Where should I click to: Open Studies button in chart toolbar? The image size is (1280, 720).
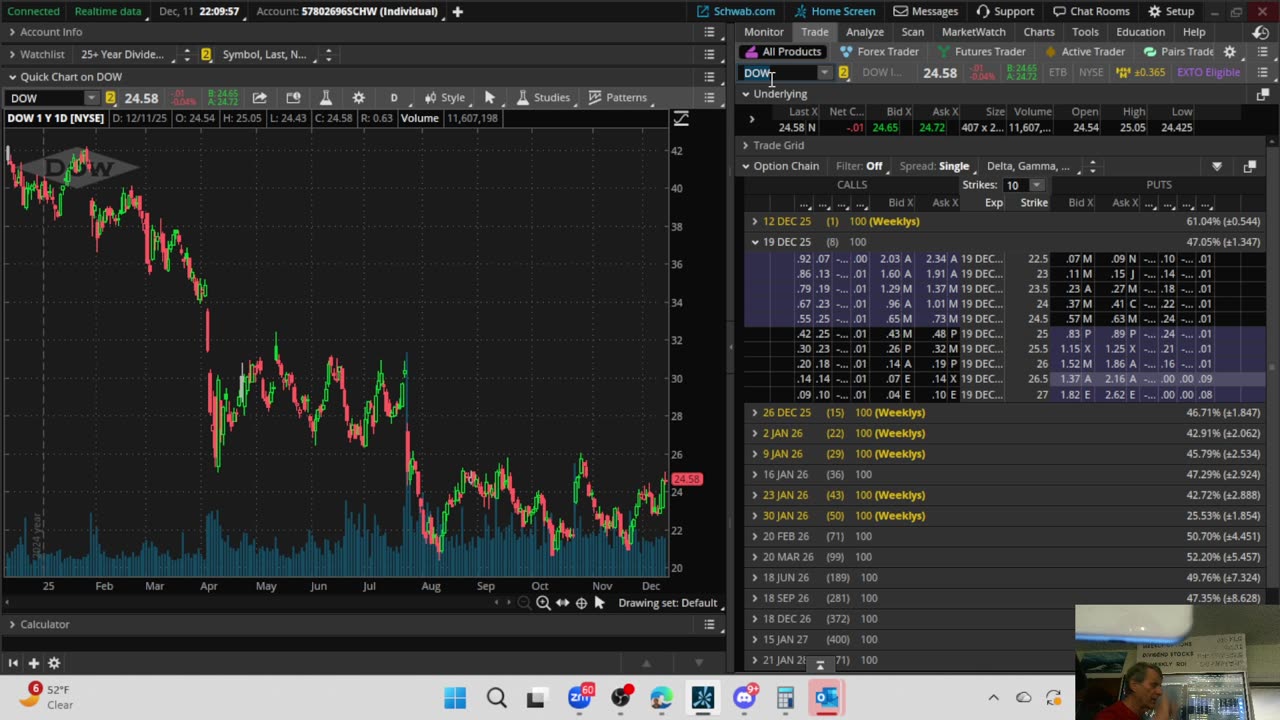(542, 97)
